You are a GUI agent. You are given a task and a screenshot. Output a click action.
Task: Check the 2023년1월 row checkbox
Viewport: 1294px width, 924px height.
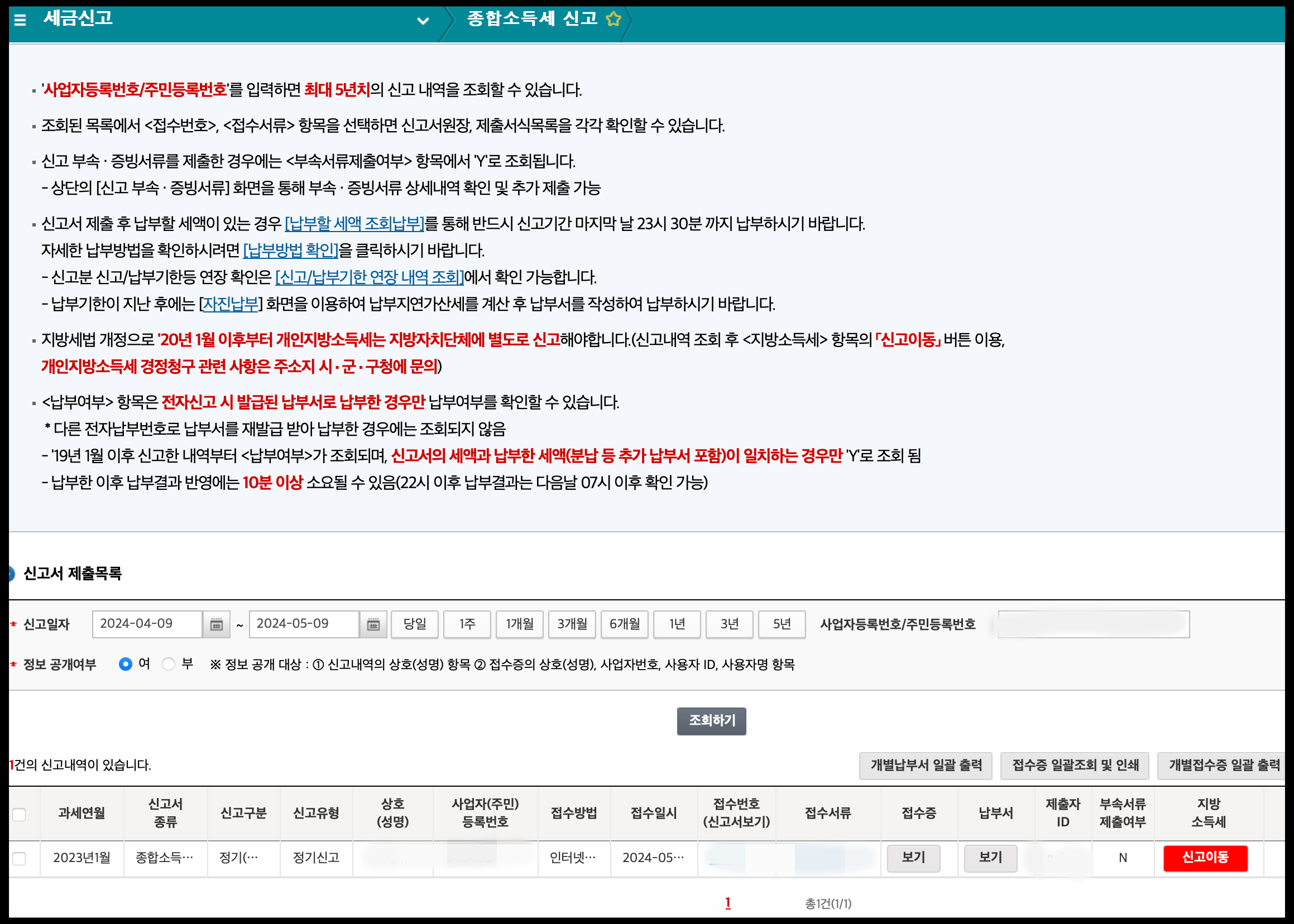click(x=20, y=858)
